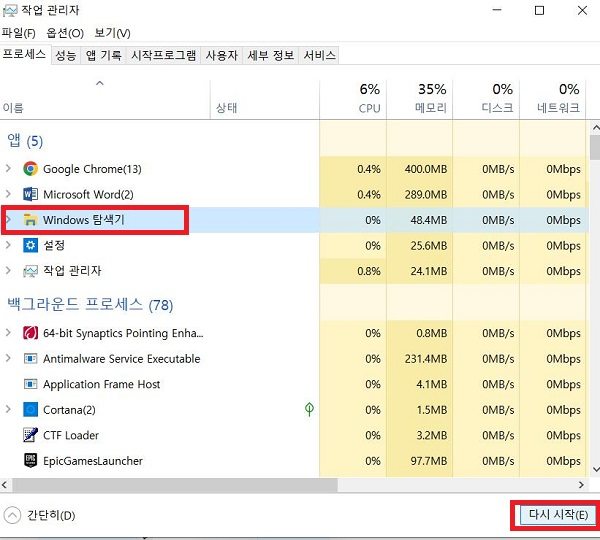Click the CTF Loader pen icon

[x=30, y=435]
